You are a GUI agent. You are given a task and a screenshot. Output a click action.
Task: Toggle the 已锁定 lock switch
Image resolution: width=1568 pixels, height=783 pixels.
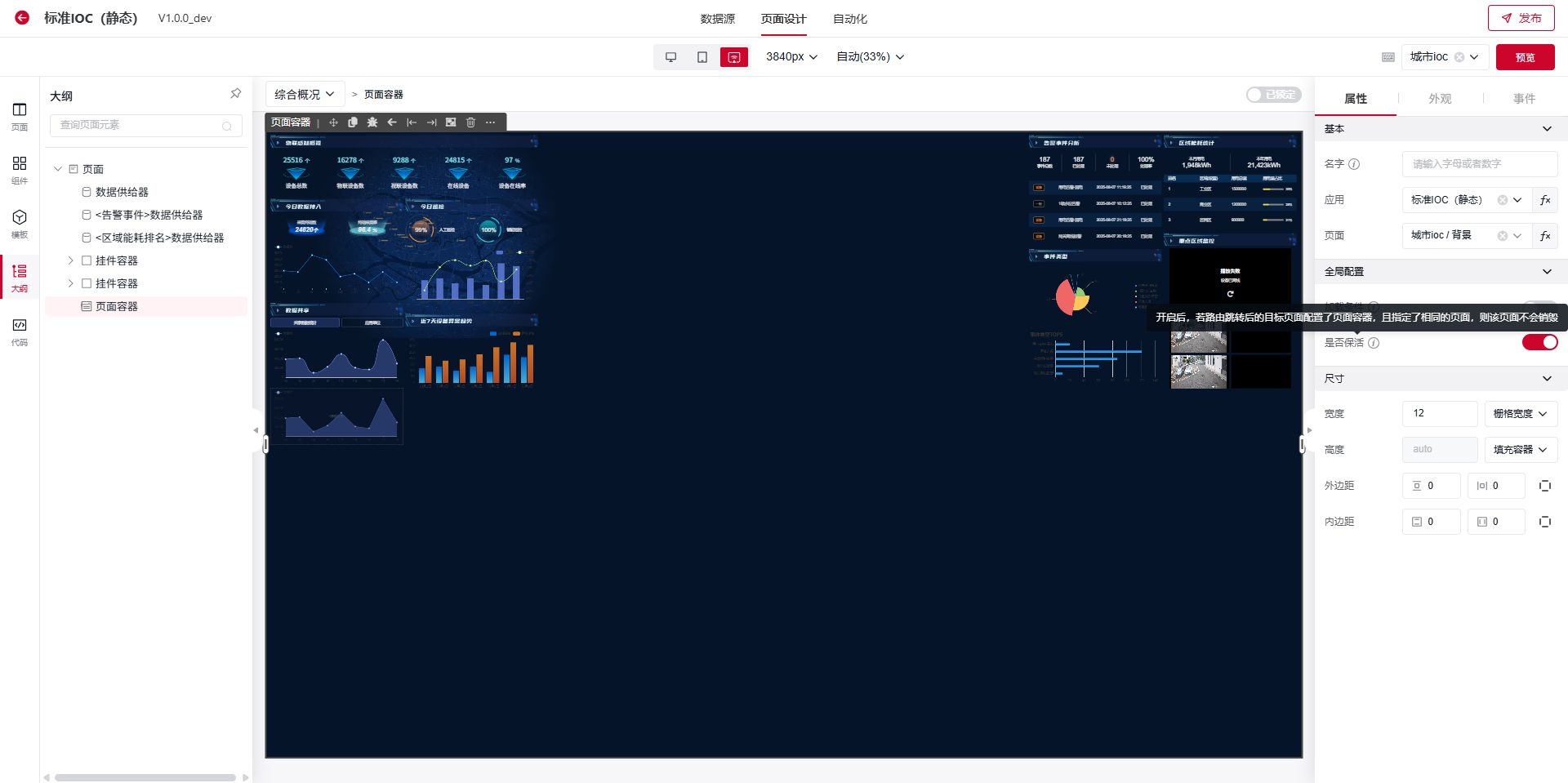click(x=1273, y=95)
